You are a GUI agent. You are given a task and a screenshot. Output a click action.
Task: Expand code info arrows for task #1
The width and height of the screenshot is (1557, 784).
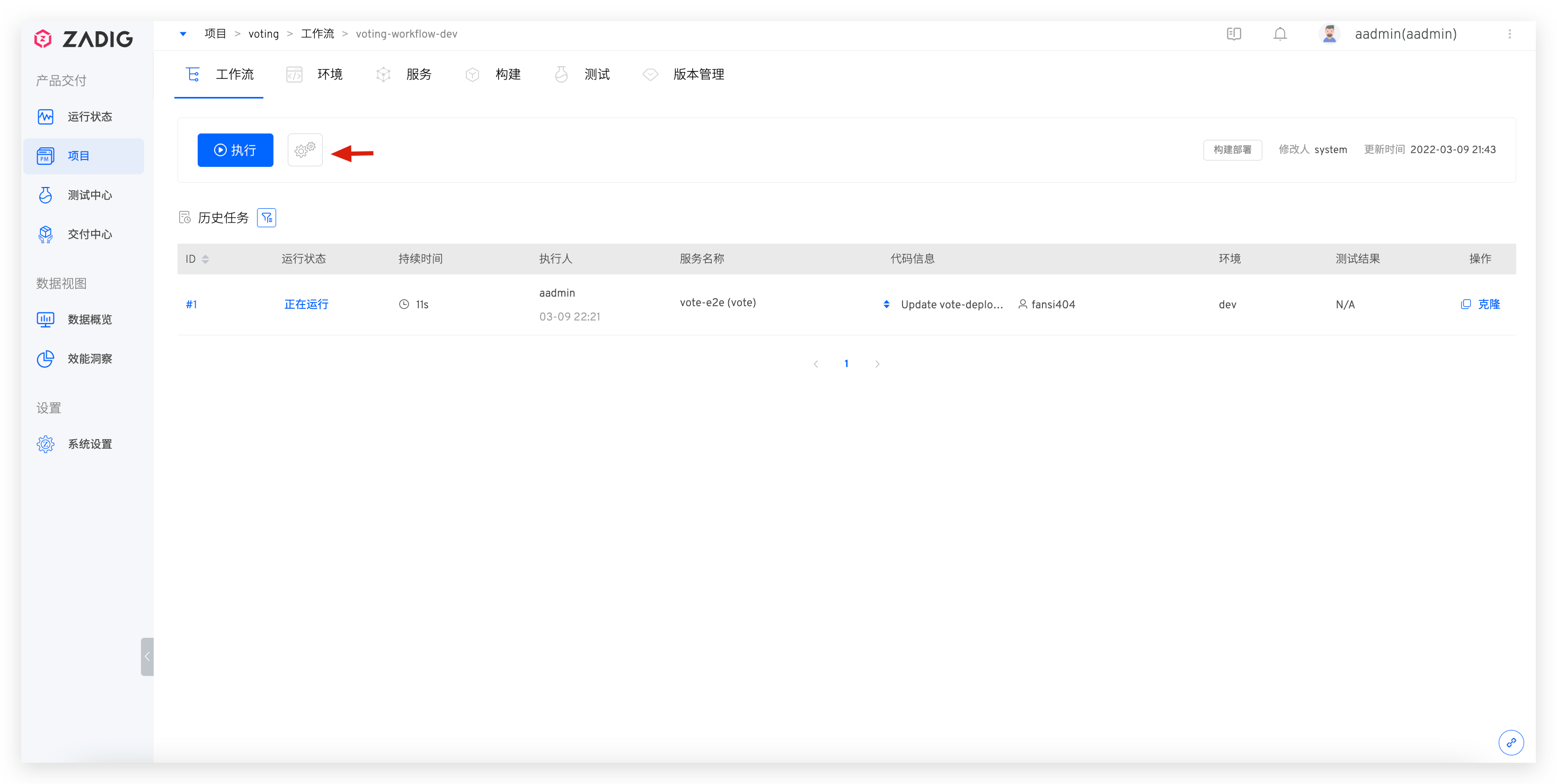(x=886, y=305)
